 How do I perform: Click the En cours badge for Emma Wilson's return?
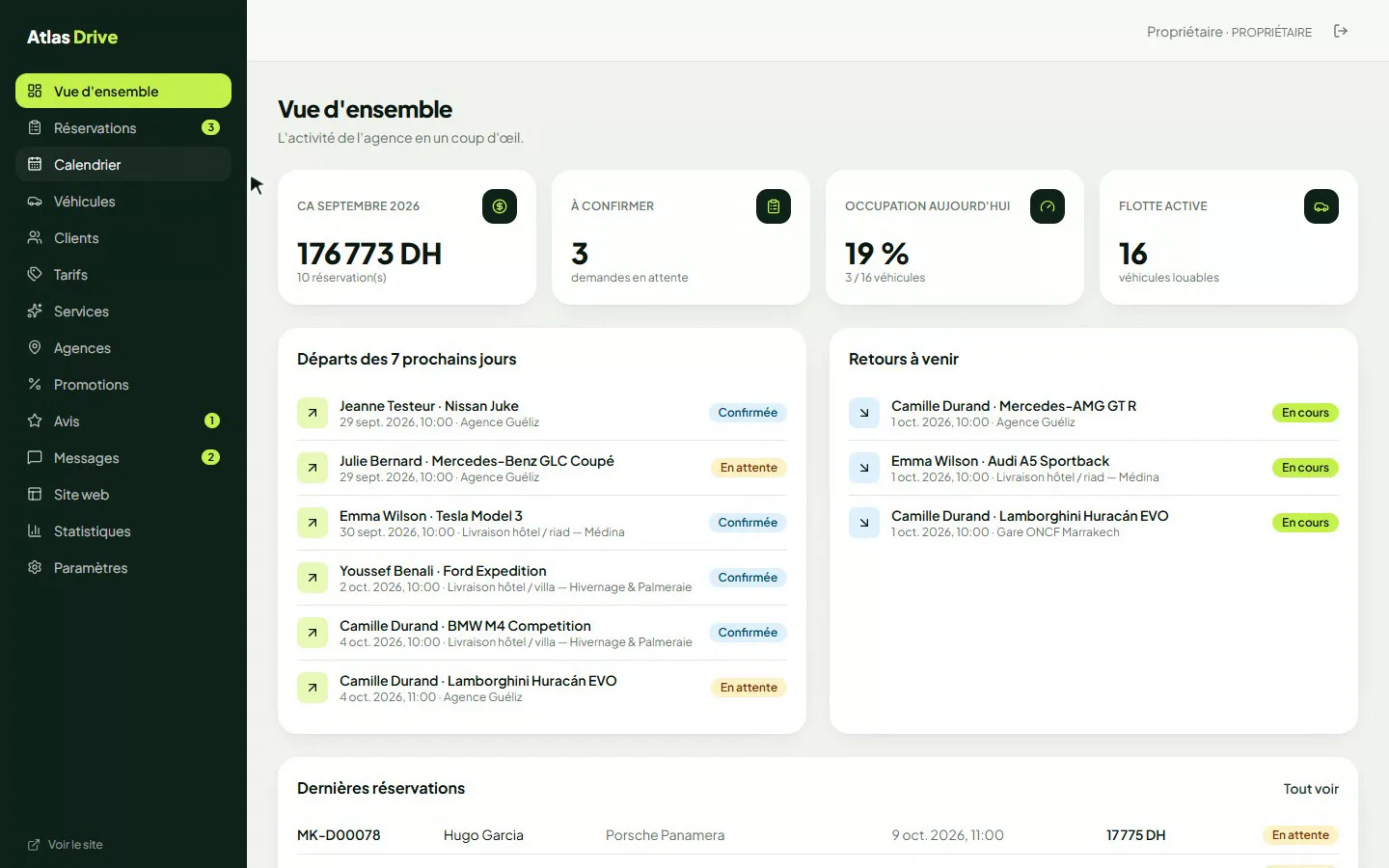click(x=1305, y=468)
